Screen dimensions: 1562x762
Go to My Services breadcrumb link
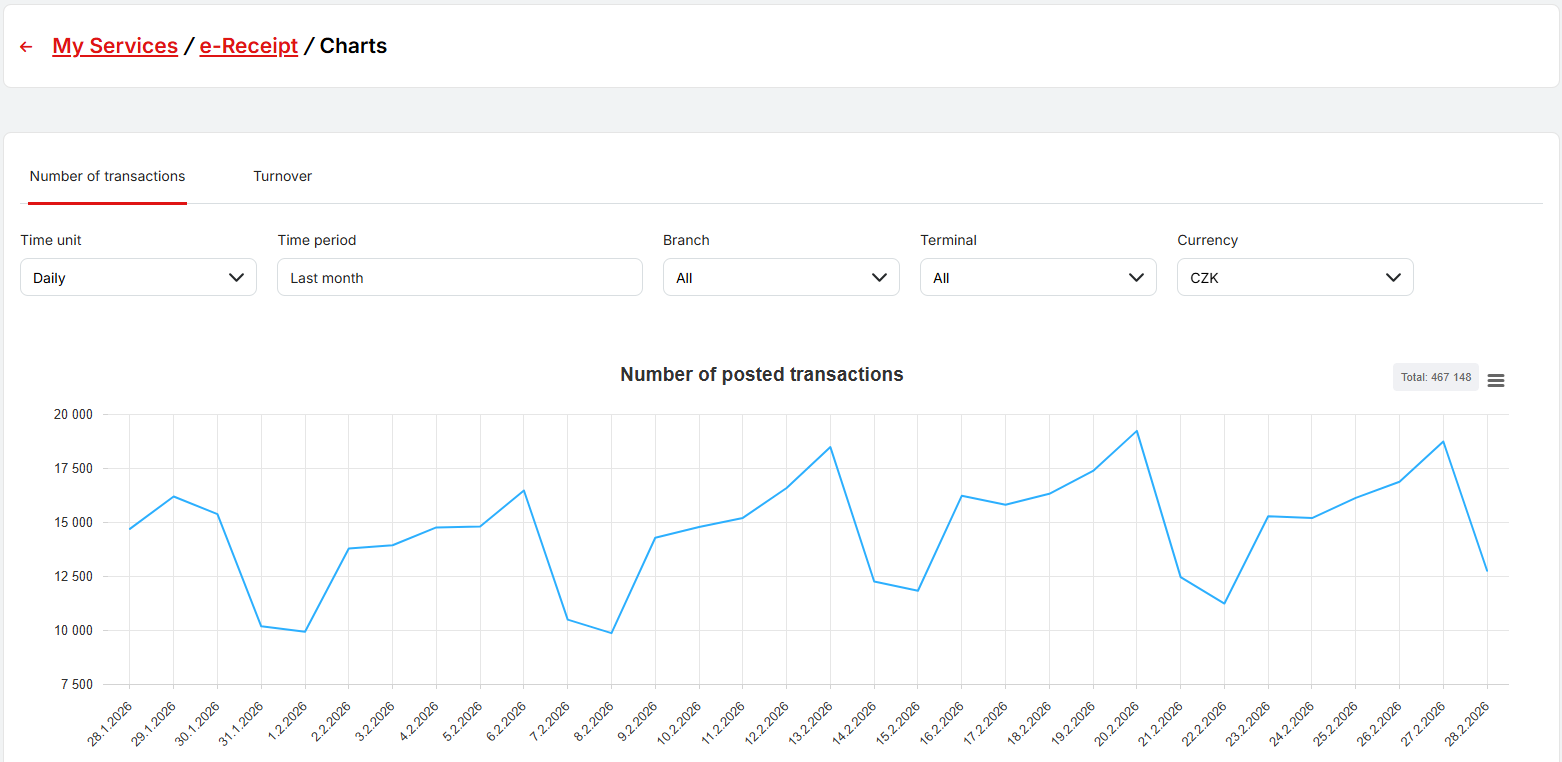pyautogui.click(x=115, y=46)
